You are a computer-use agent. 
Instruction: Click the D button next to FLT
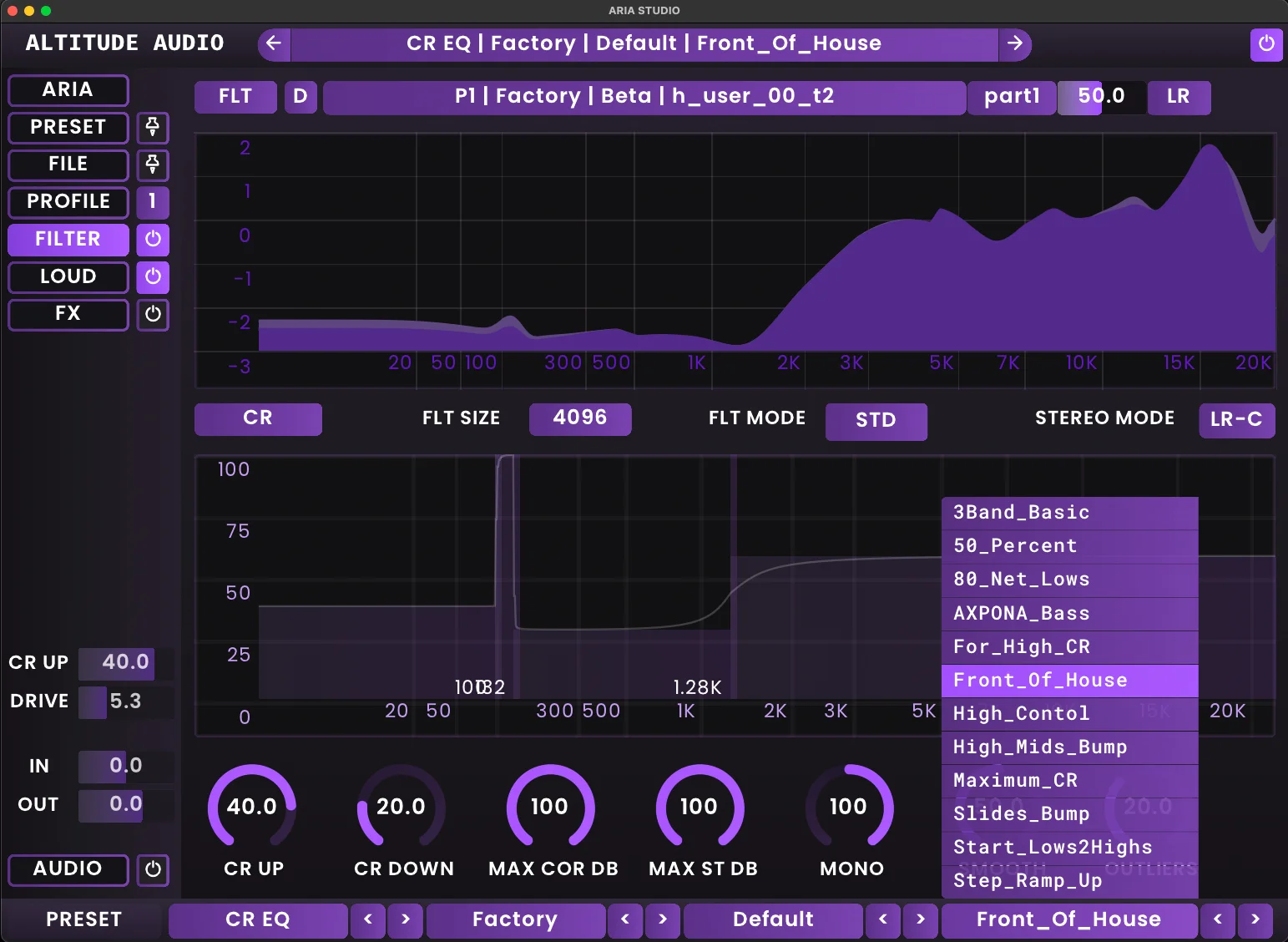tap(301, 96)
